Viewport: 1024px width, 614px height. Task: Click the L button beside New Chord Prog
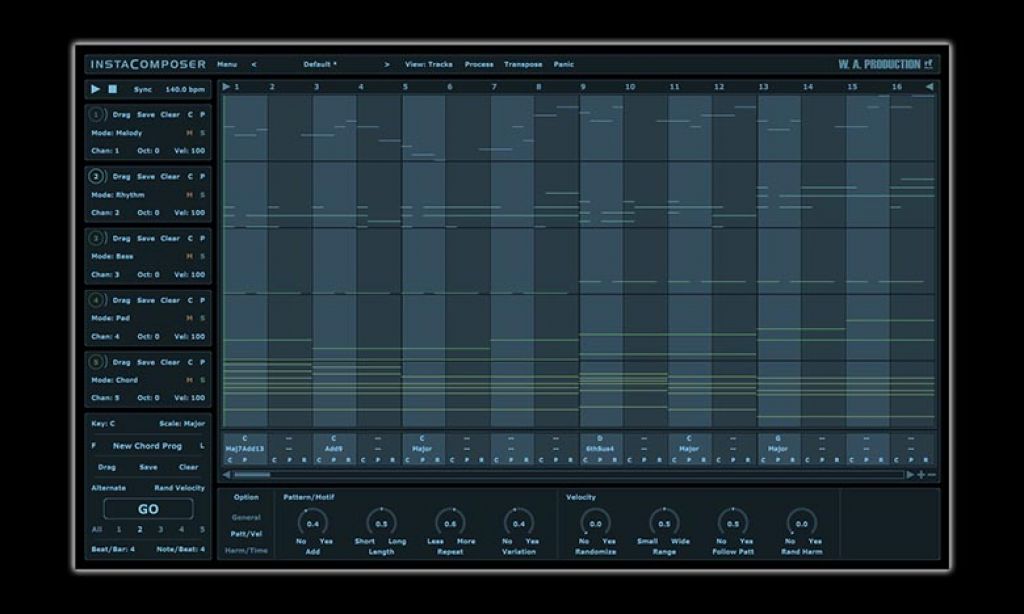tap(202, 446)
